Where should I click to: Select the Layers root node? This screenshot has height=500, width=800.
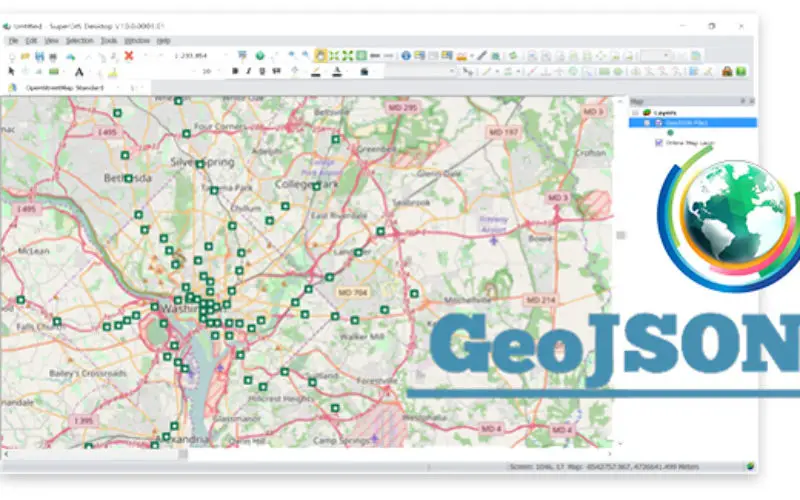click(666, 113)
